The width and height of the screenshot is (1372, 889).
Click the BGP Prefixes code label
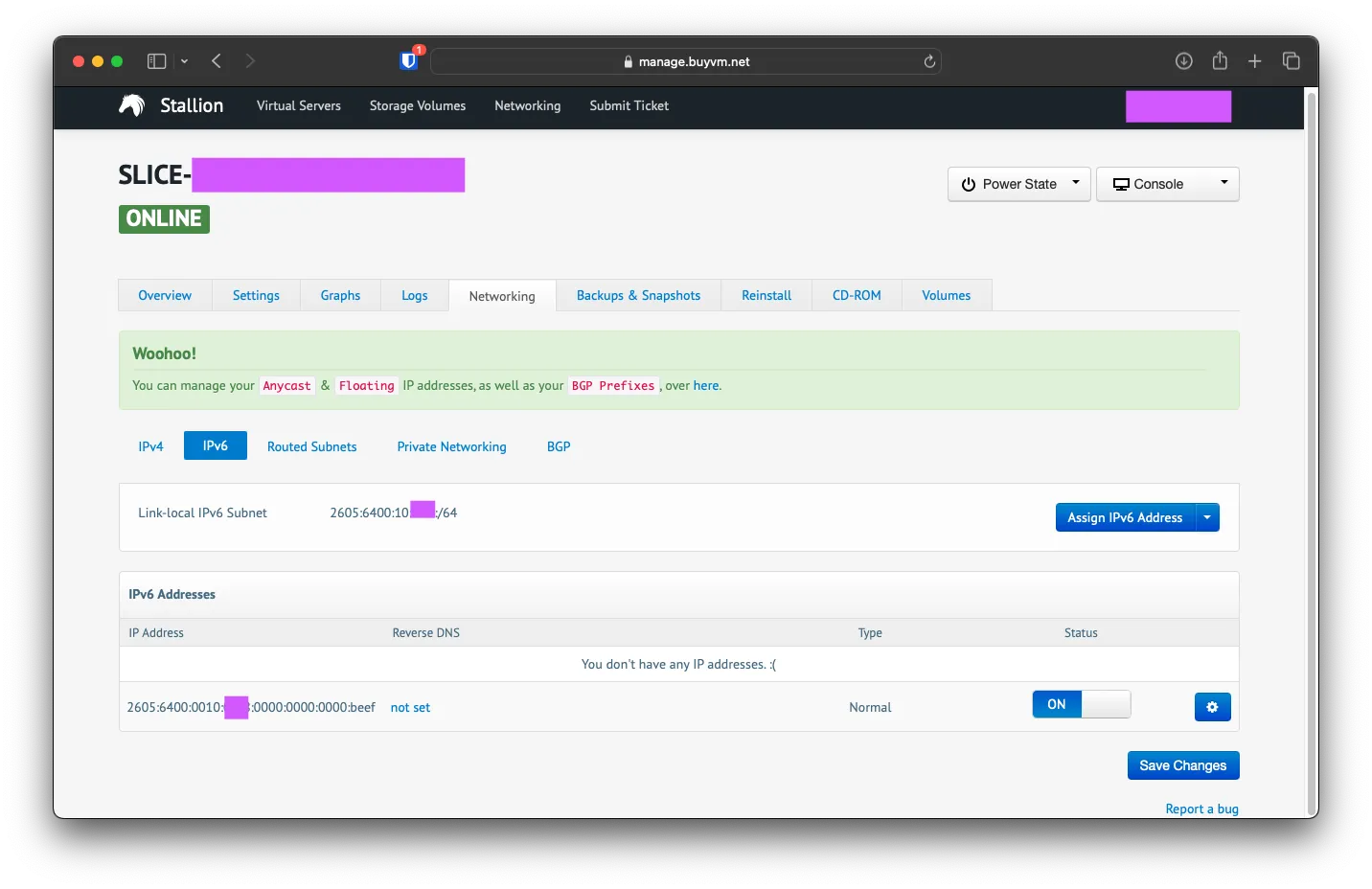613,385
